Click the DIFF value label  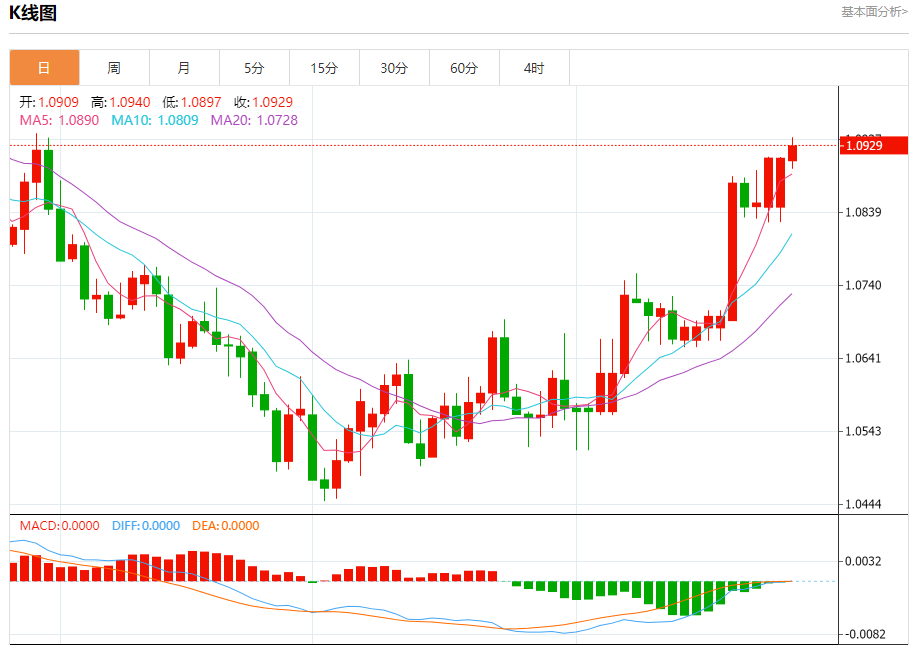(x=146, y=526)
